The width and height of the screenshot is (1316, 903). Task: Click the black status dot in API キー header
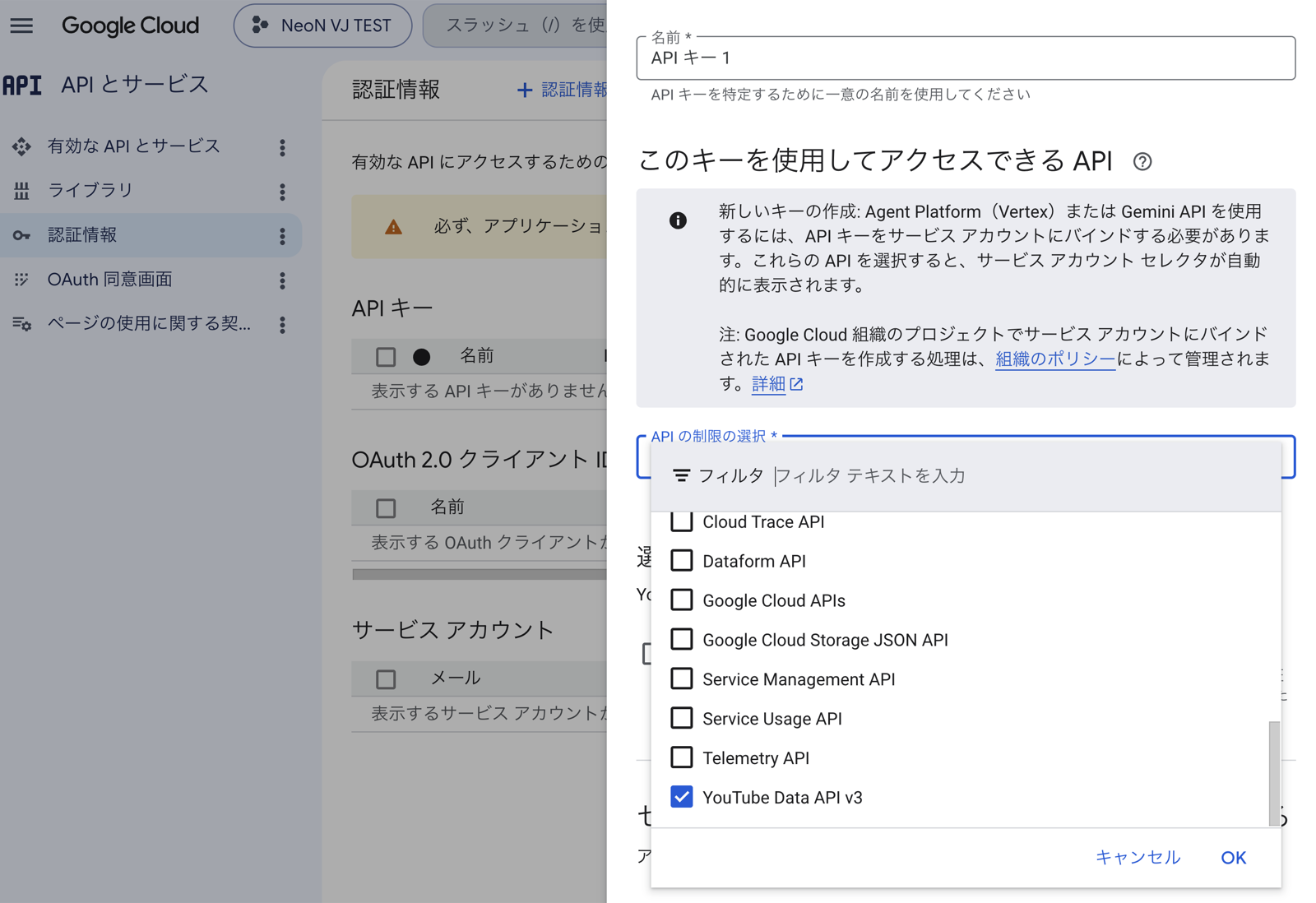pyautogui.click(x=421, y=357)
